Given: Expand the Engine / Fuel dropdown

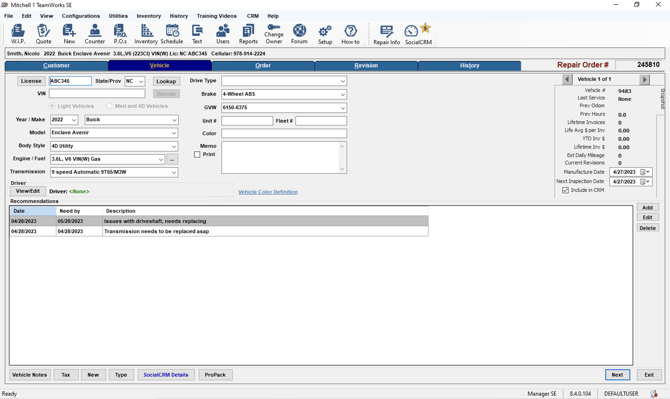Looking at the screenshot, I should 161,159.
